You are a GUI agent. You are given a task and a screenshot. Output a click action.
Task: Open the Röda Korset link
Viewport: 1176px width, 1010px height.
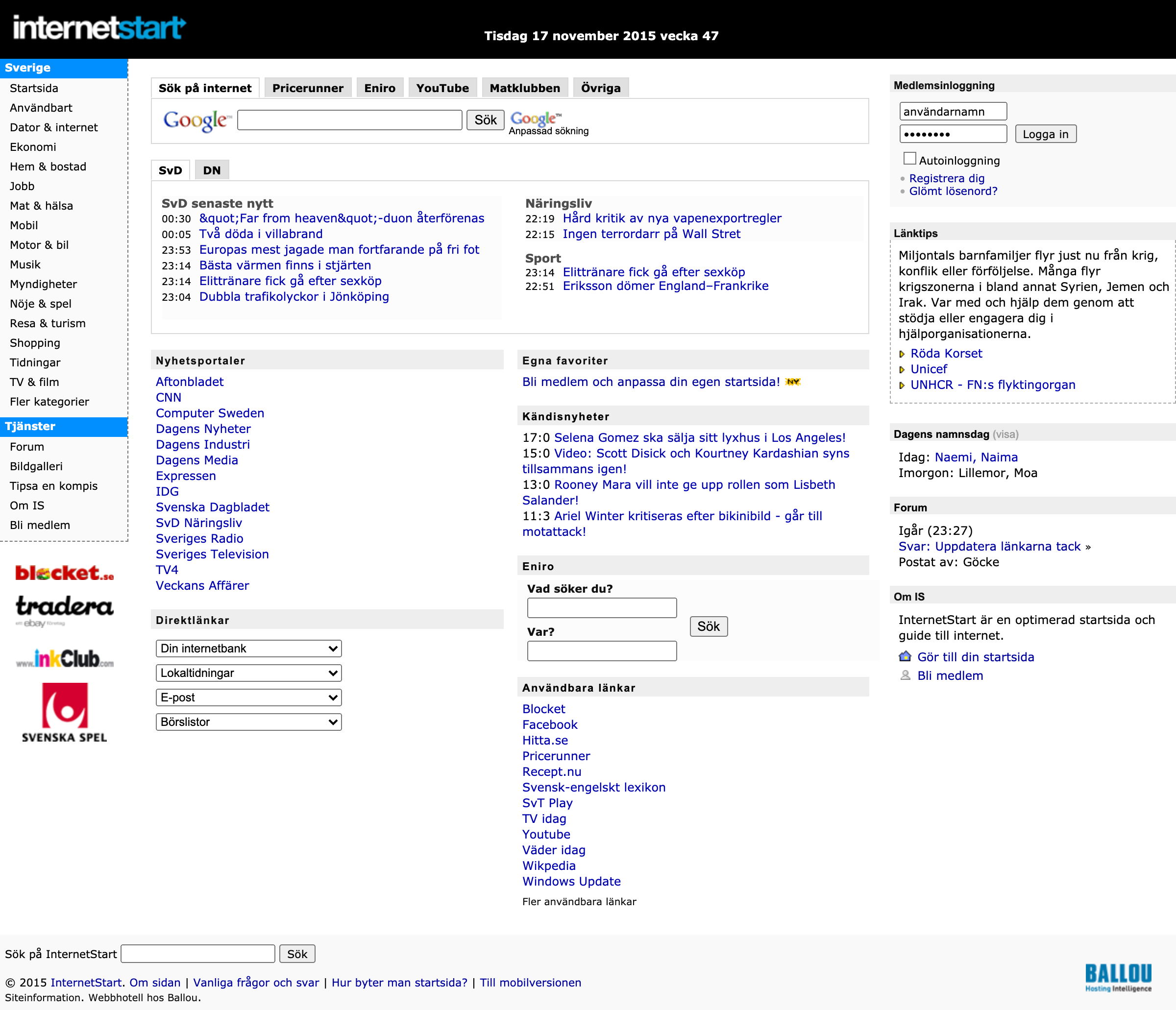click(x=947, y=354)
